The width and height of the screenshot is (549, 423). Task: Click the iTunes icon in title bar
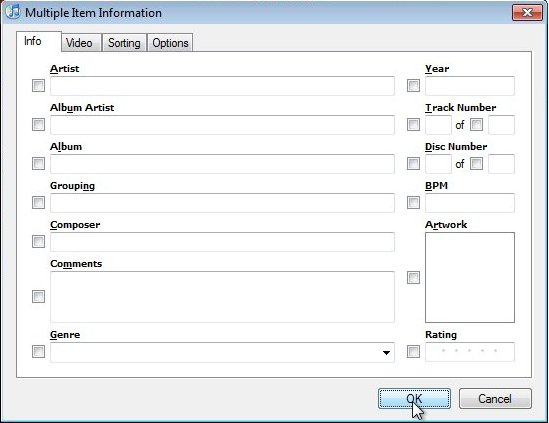tap(13, 12)
